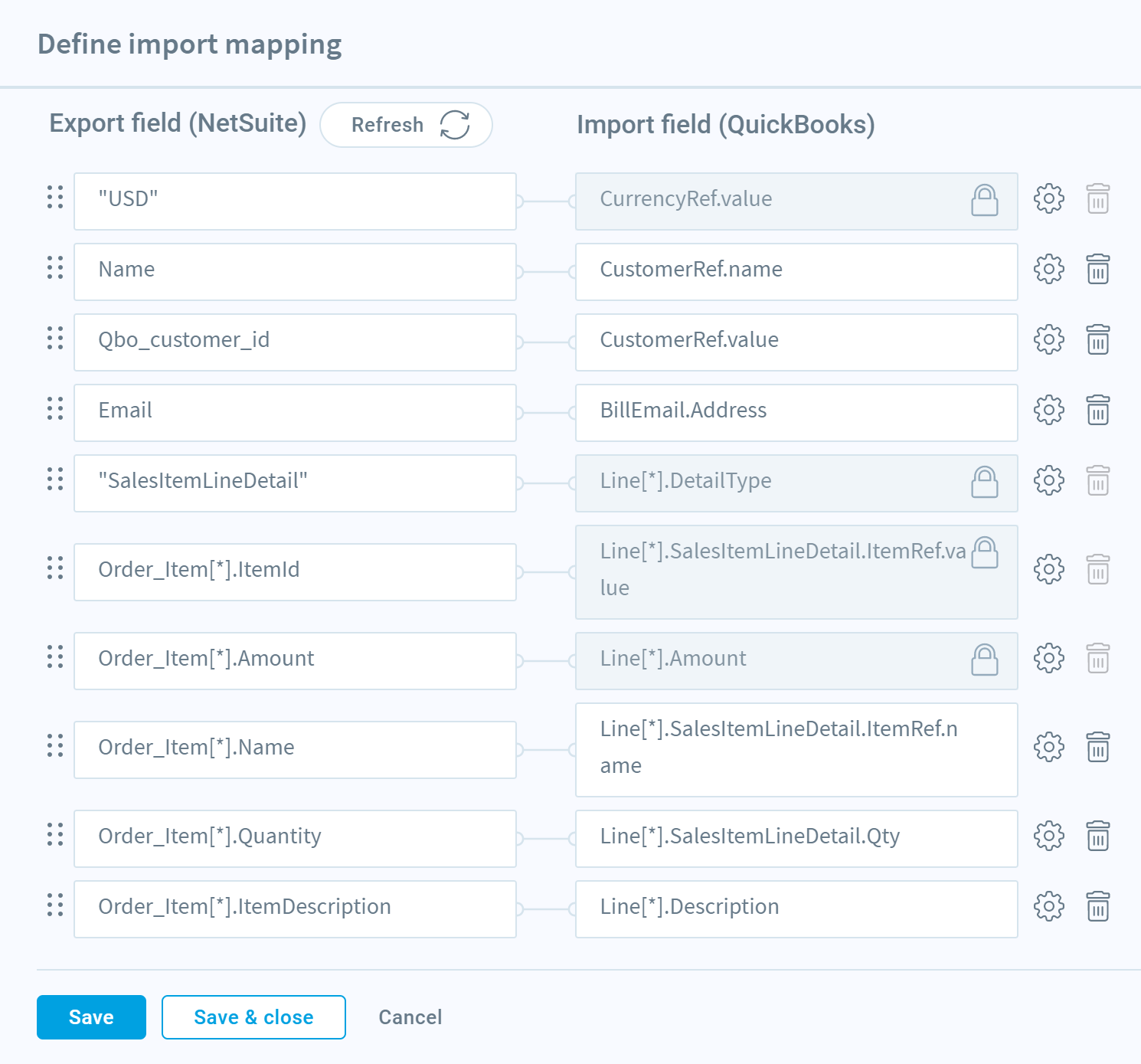Grab drag handle for Order_Item[*].Amount row
The width and height of the screenshot is (1141, 1064).
(55, 657)
